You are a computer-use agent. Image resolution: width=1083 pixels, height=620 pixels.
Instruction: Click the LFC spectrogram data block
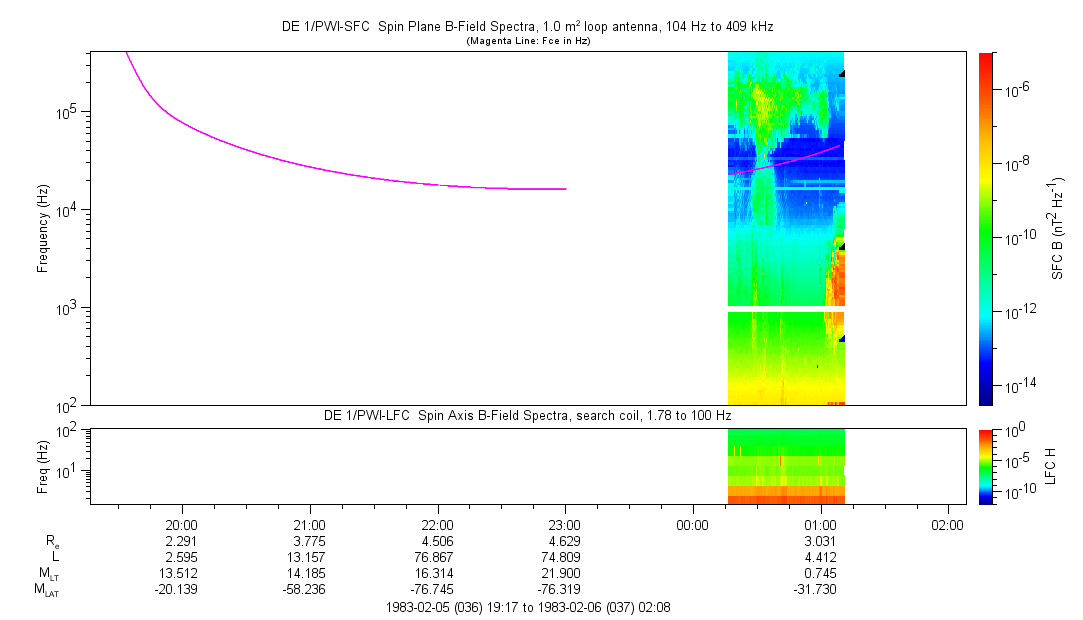pos(786,467)
